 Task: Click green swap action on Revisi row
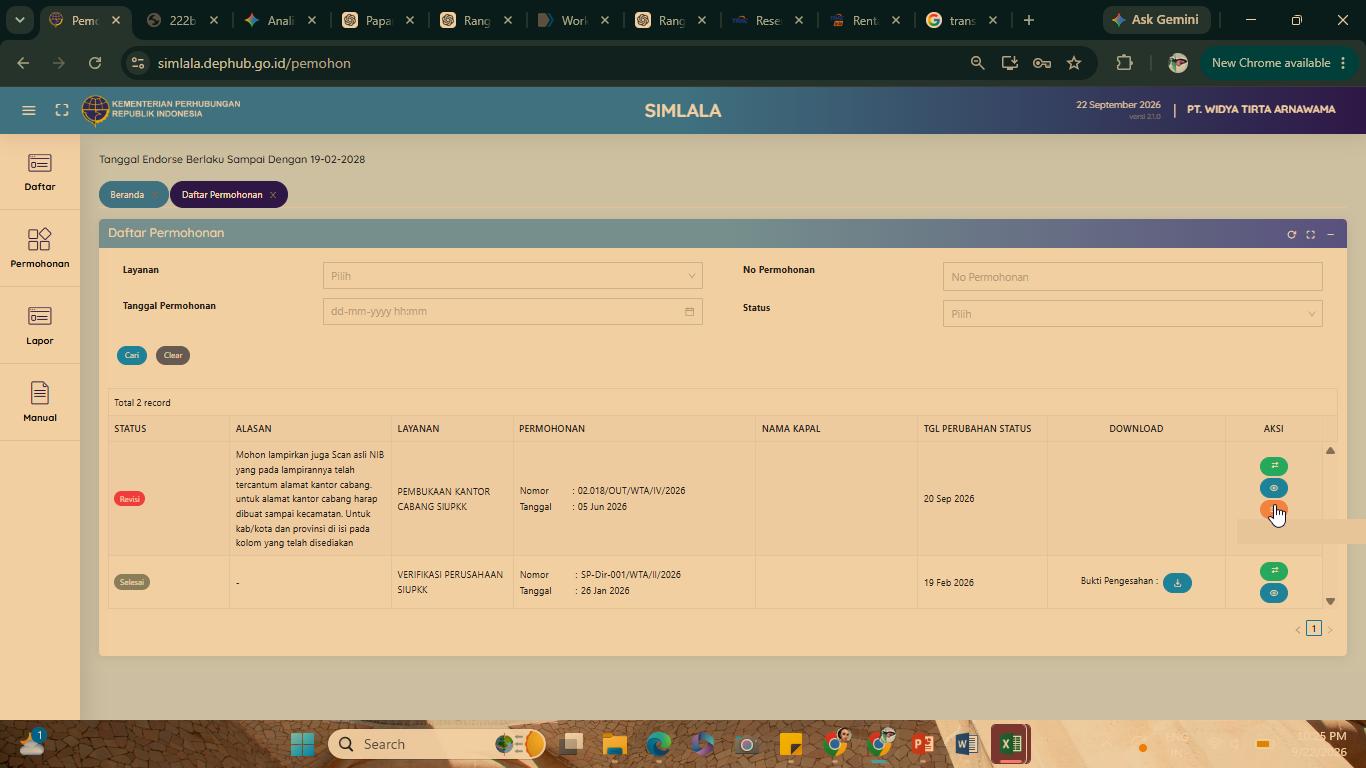pos(1273,466)
